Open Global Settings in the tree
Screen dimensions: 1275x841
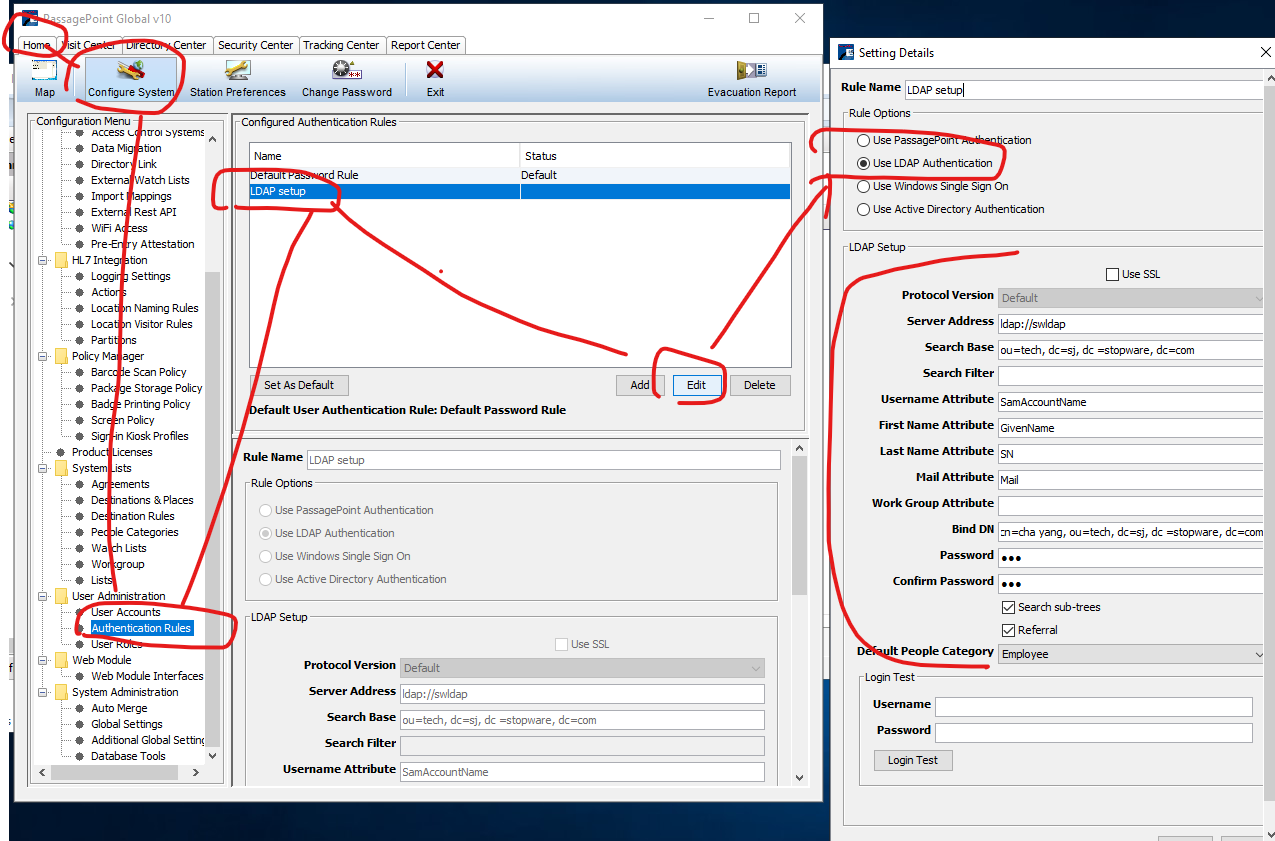click(127, 724)
